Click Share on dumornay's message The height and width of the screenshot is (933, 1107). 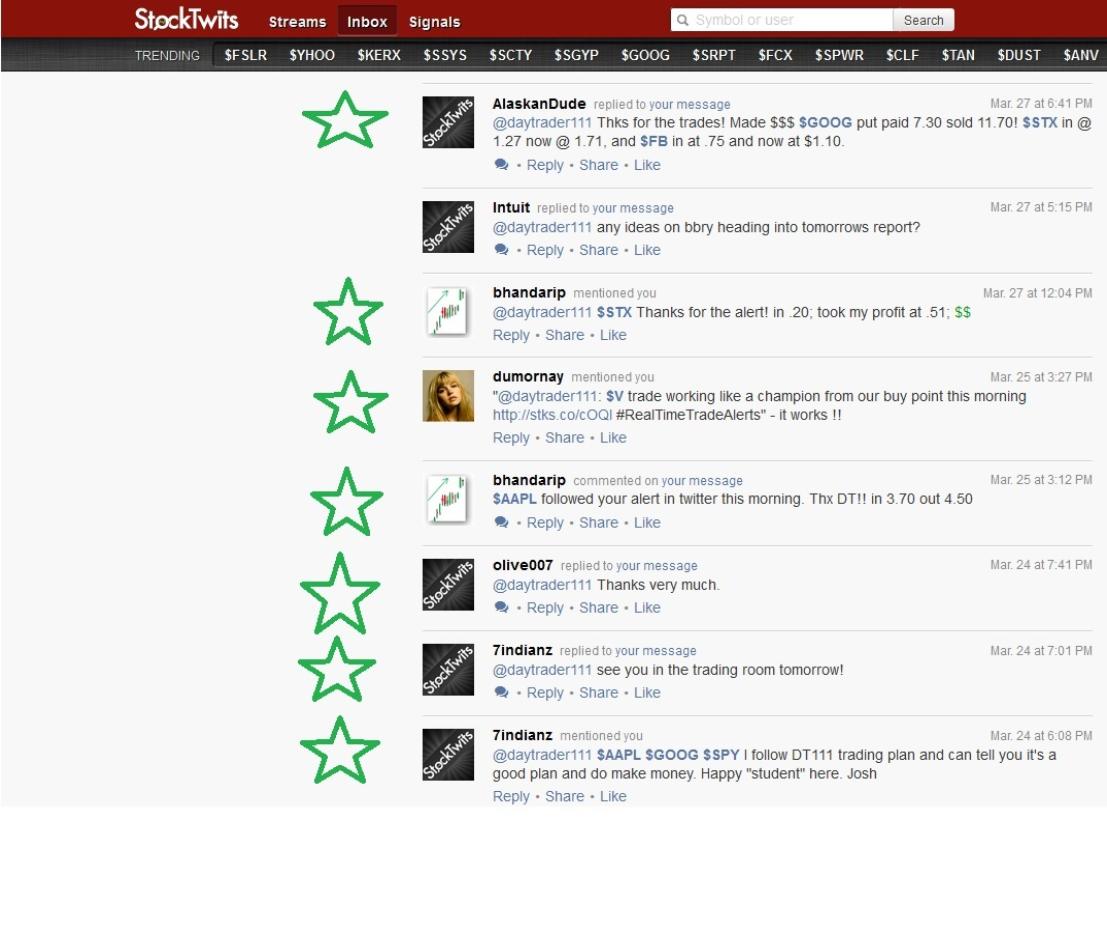pos(564,438)
